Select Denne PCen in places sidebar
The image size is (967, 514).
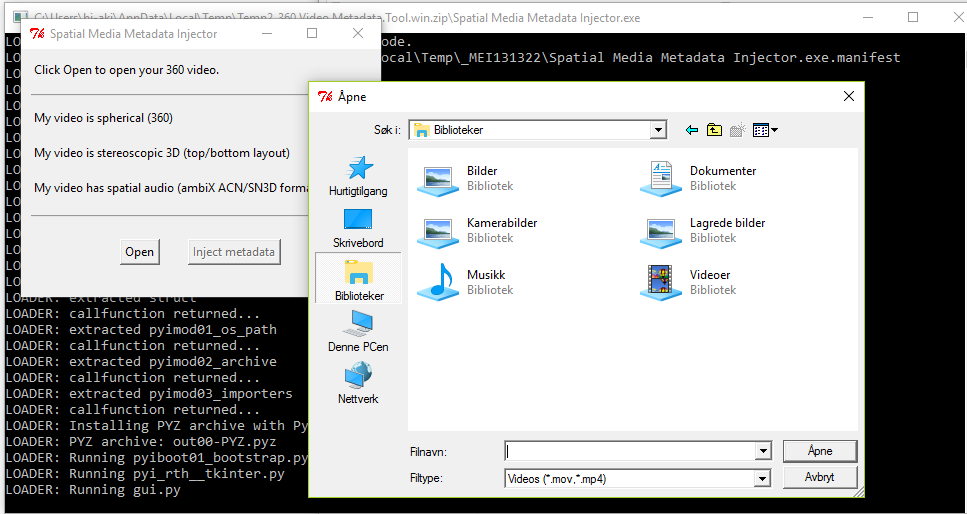click(x=358, y=331)
